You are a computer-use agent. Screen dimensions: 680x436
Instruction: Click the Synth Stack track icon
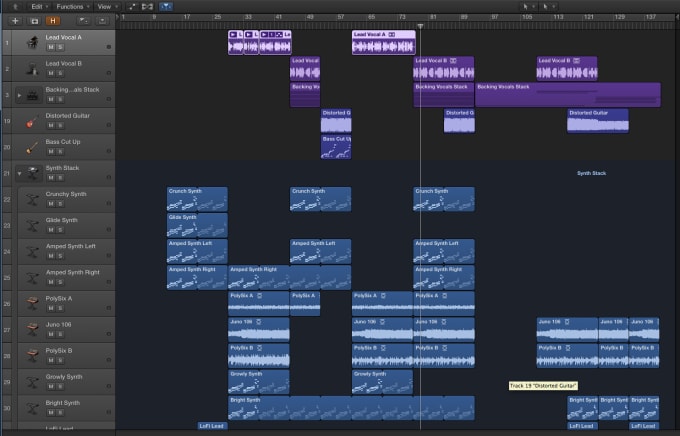coord(33,173)
